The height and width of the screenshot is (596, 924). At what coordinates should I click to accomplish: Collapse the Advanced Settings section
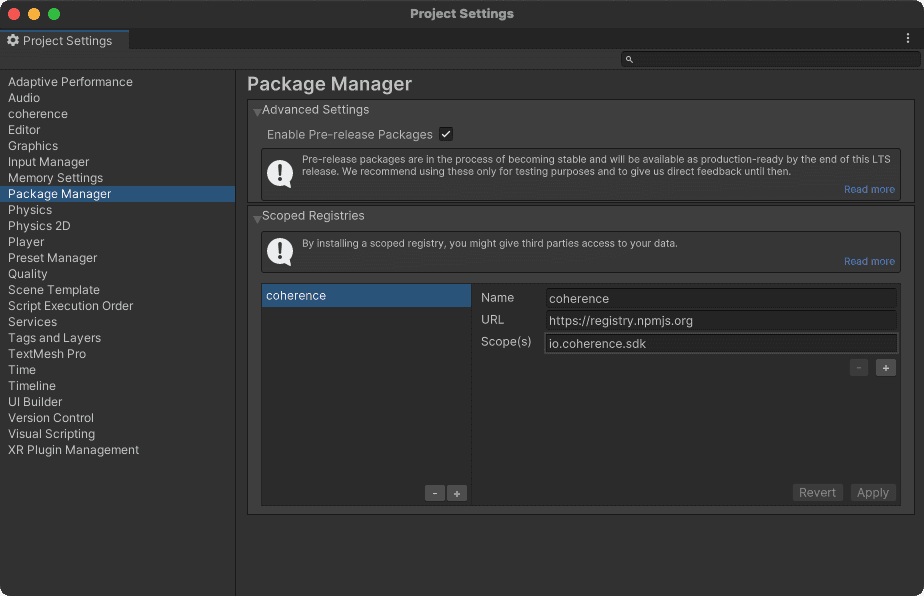(x=255, y=109)
